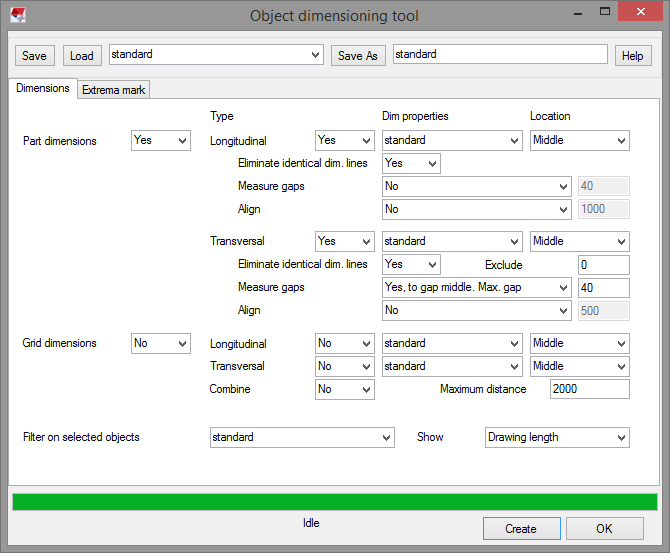Screen dimensions: 670x553
Task: Click the Save button
Action: [x=35, y=56]
